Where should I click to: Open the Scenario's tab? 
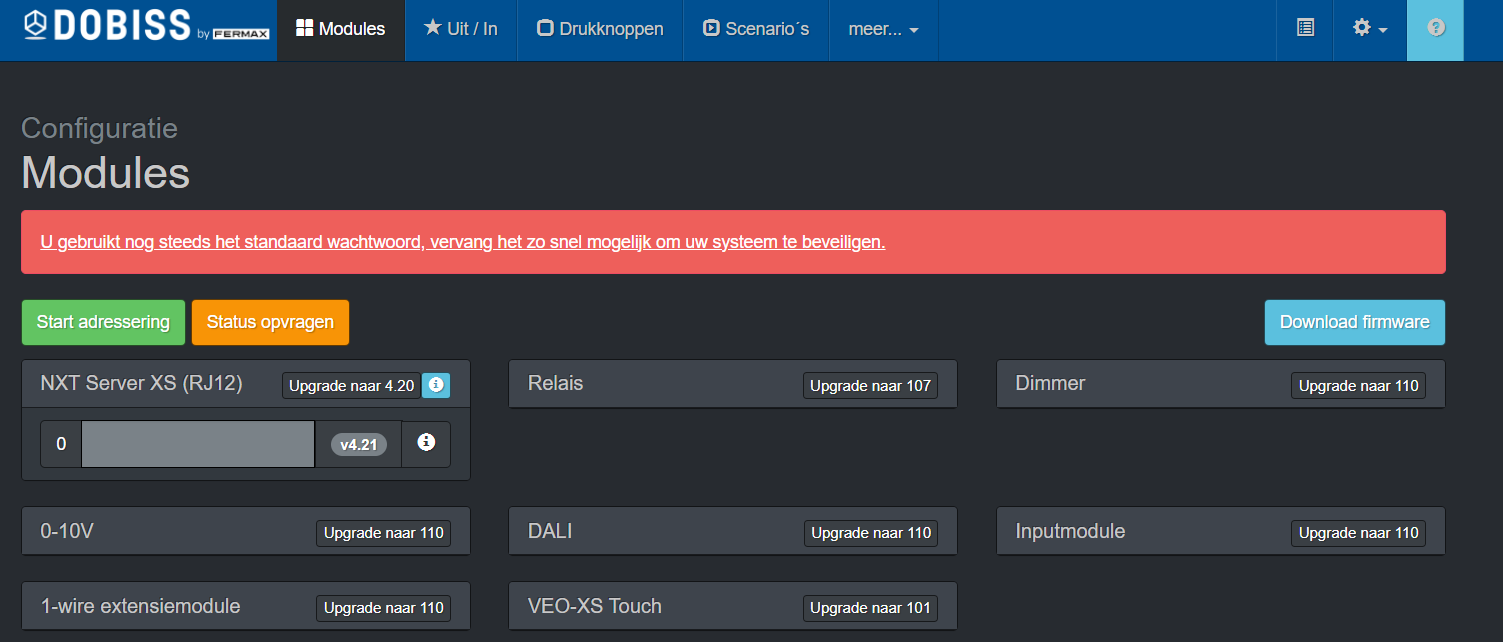point(756,29)
